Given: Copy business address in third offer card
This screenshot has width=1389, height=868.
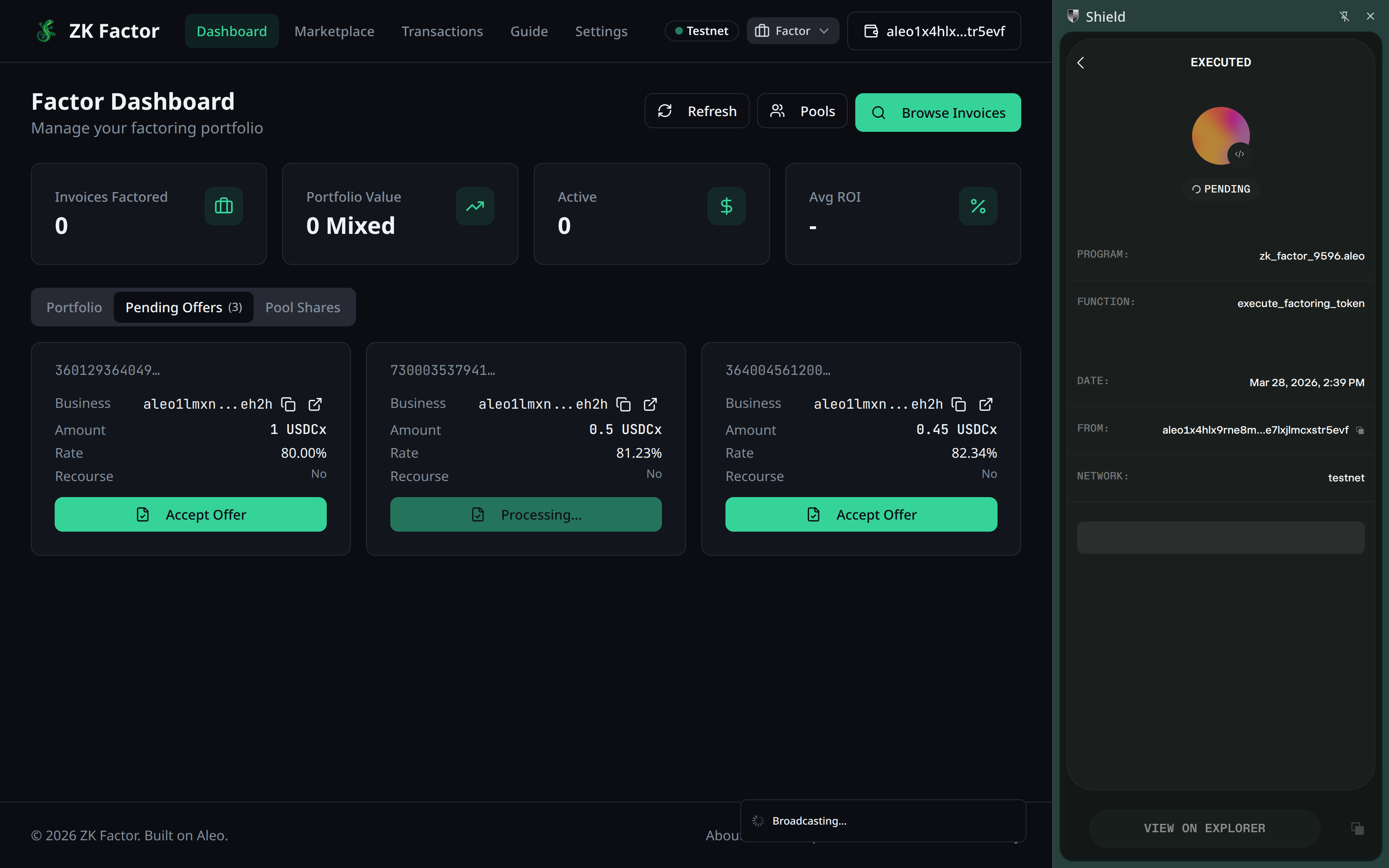Looking at the screenshot, I should [959, 404].
